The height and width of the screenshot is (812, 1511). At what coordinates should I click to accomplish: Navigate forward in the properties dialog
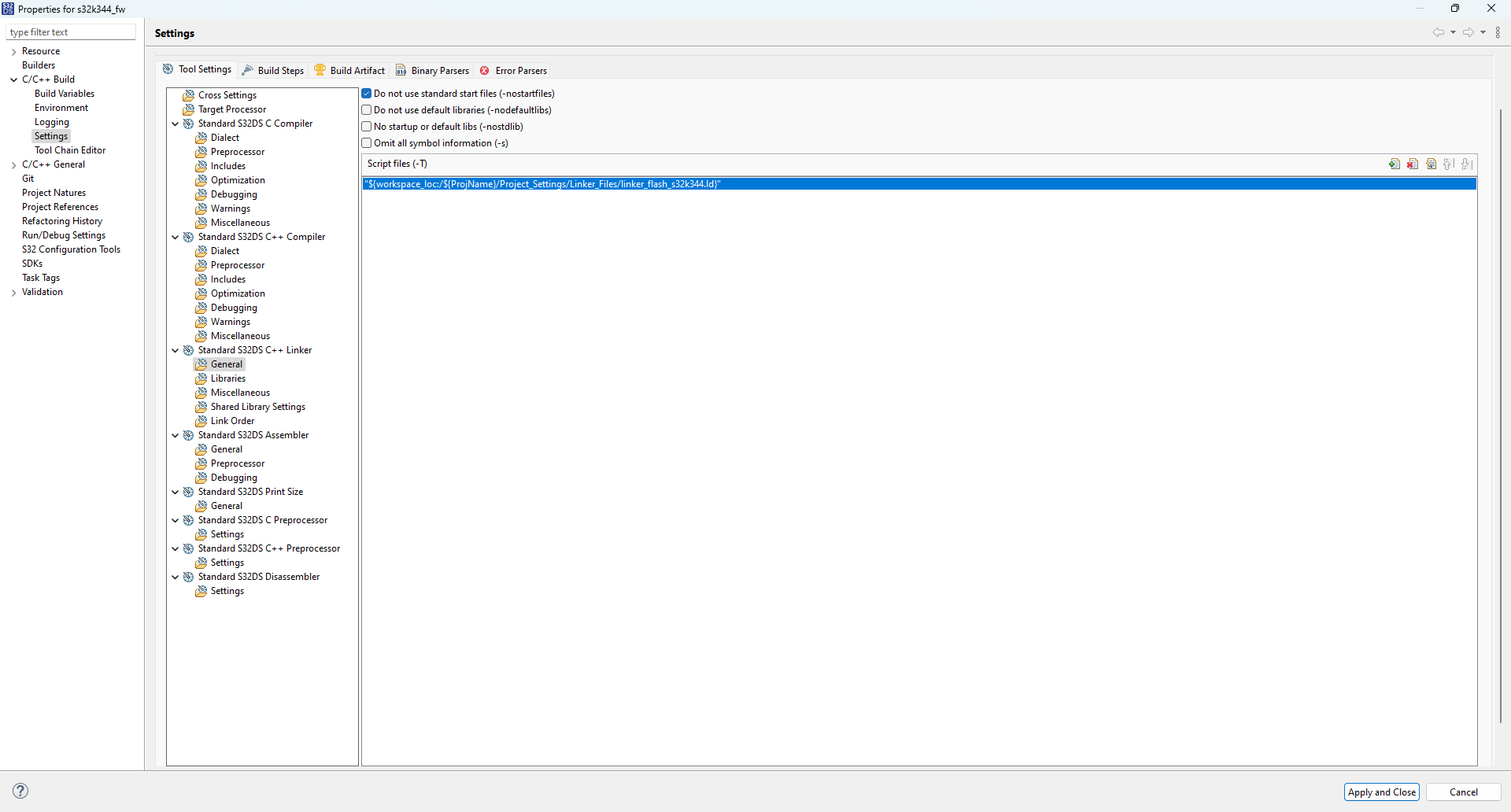pyautogui.click(x=1467, y=32)
